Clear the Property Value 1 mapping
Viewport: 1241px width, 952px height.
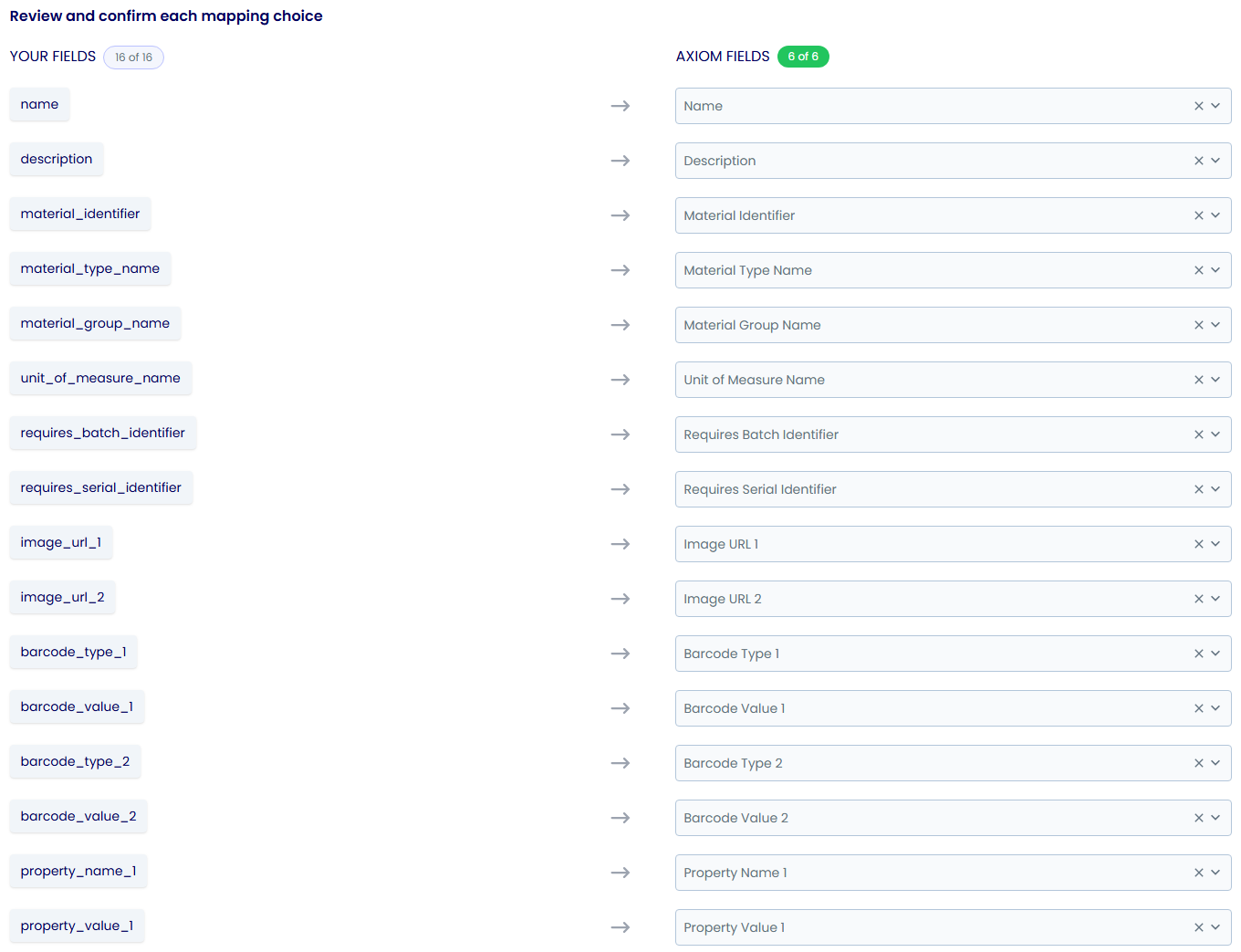pyautogui.click(x=1199, y=927)
